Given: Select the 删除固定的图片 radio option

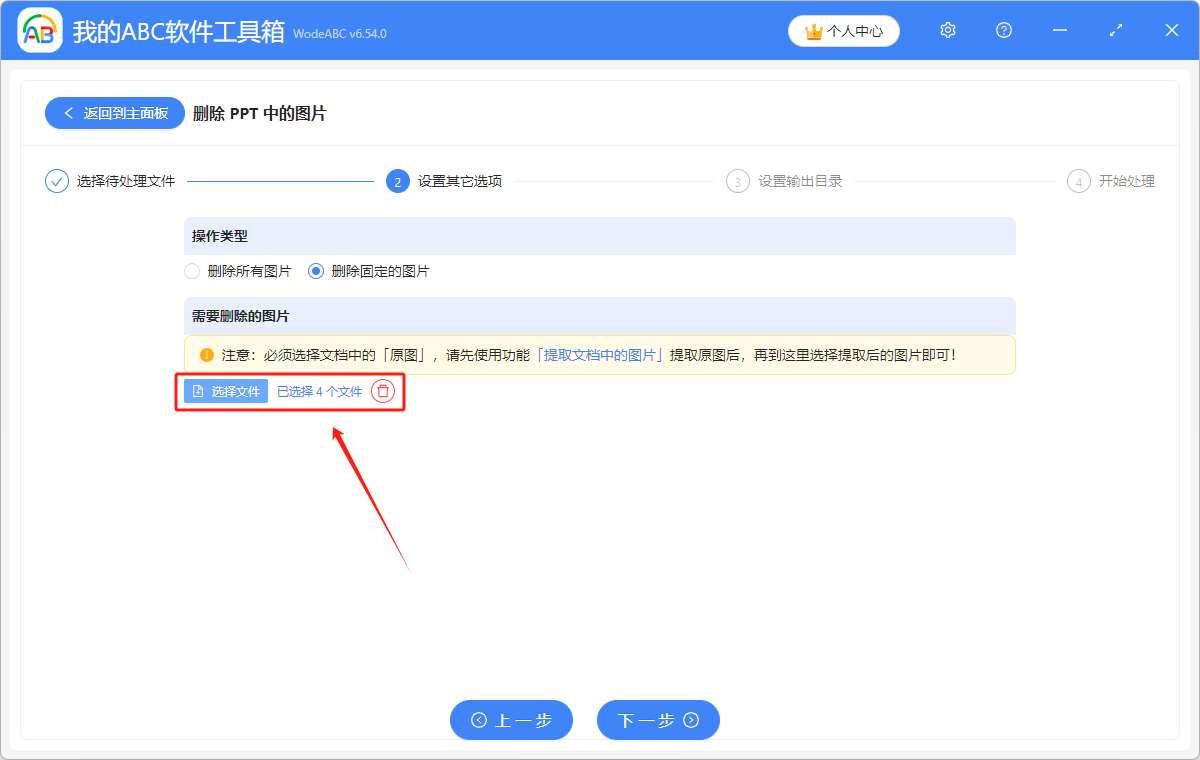Looking at the screenshot, I should 316,270.
